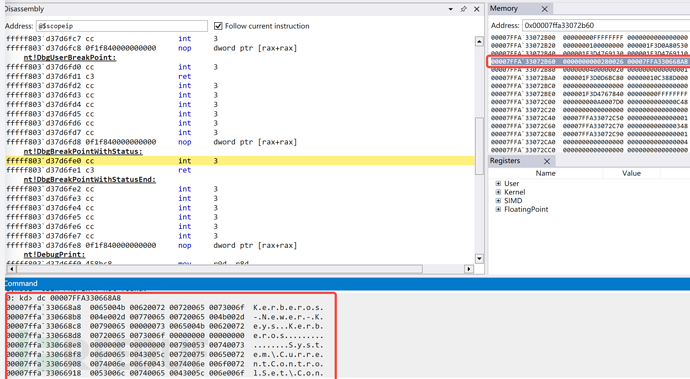This screenshot has height=379, width=690.
Task: Select the nop line at fffff803`d37d6fc8
Action: (x=240, y=48)
